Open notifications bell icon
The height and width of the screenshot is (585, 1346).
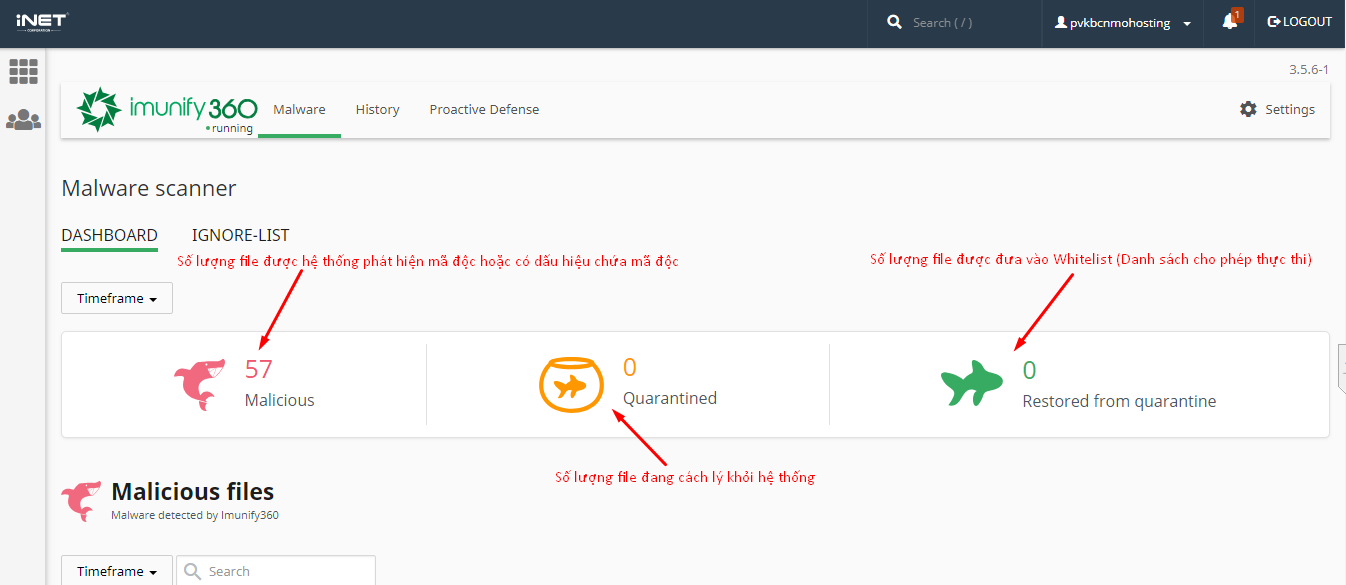tap(1229, 22)
